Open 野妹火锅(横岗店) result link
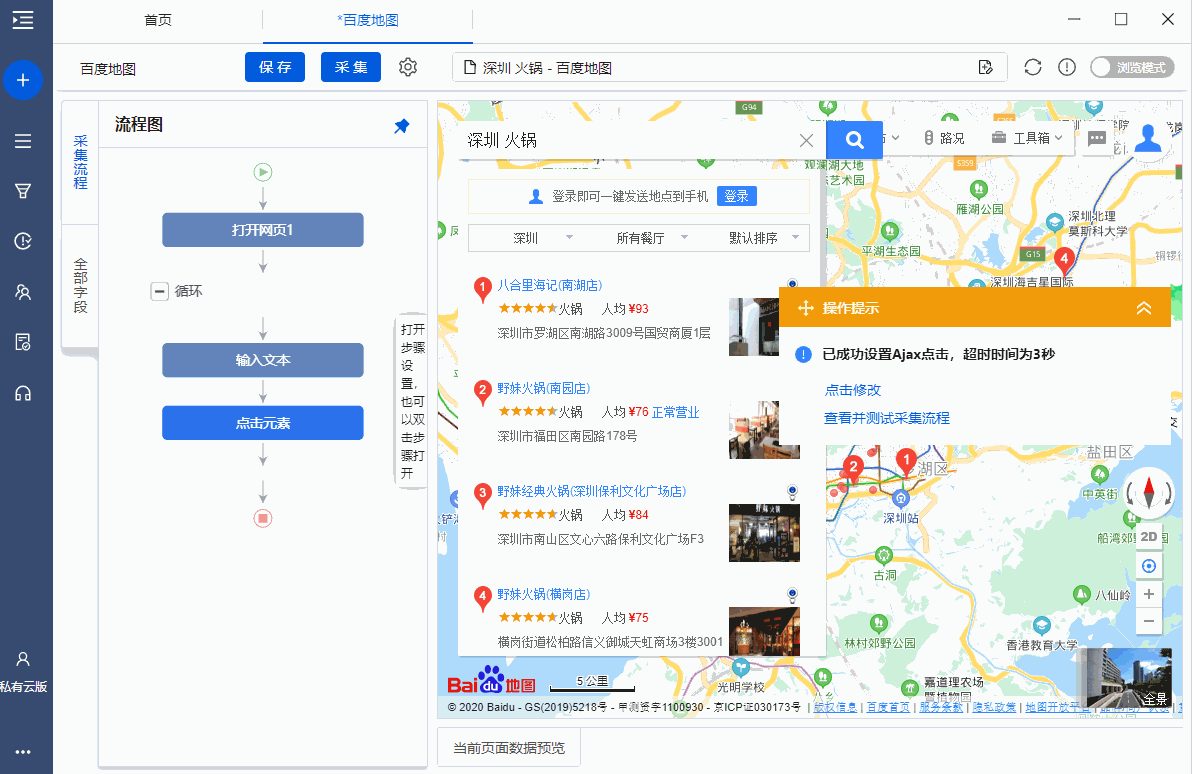The height and width of the screenshot is (774, 1192). pyautogui.click(x=544, y=595)
